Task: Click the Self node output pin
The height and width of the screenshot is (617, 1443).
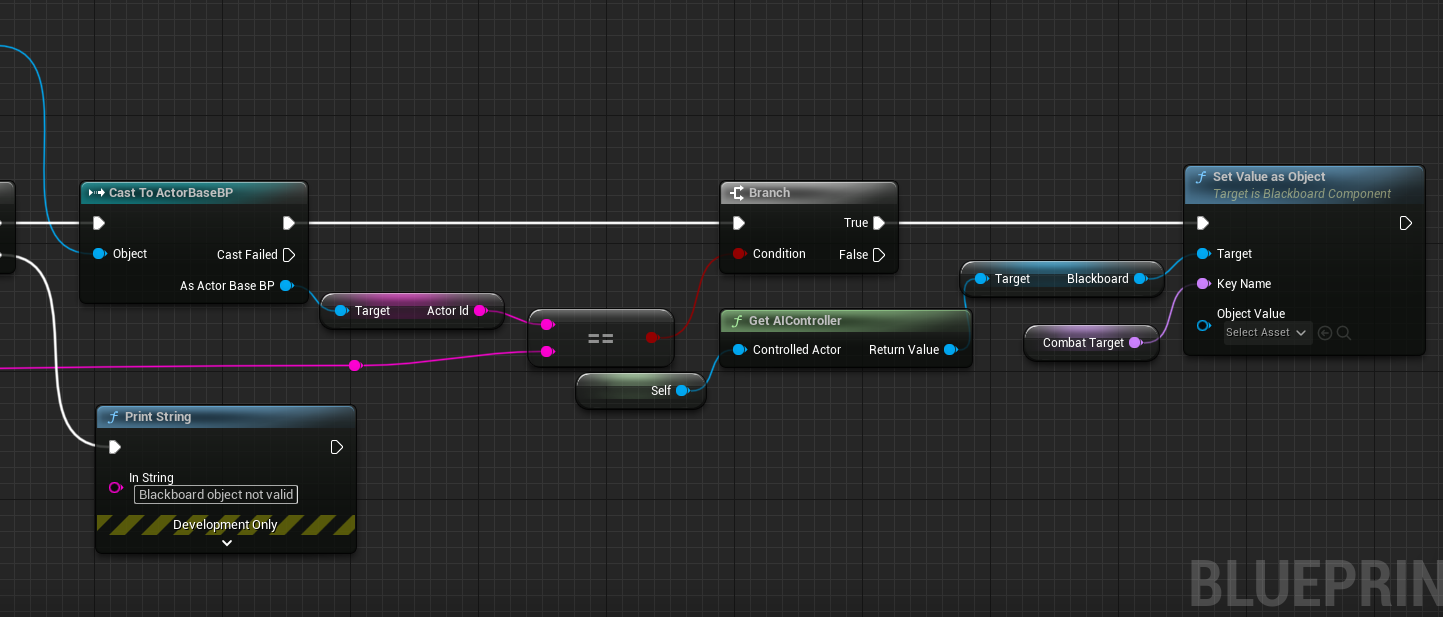Action: tap(682, 391)
